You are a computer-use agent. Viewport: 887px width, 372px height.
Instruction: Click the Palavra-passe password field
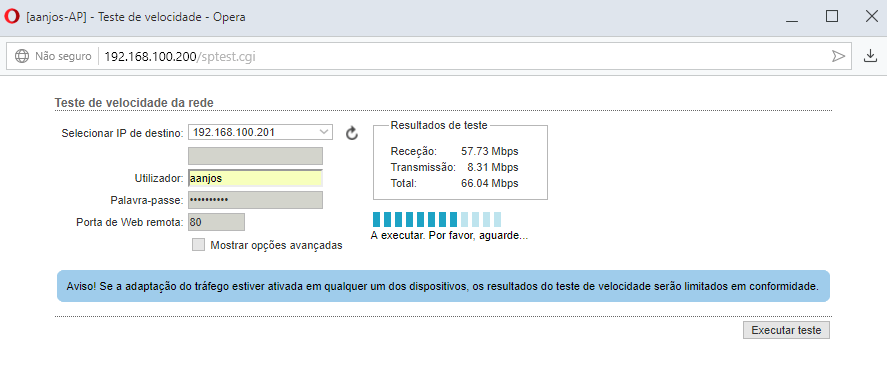pyautogui.click(x=255, y=200)
